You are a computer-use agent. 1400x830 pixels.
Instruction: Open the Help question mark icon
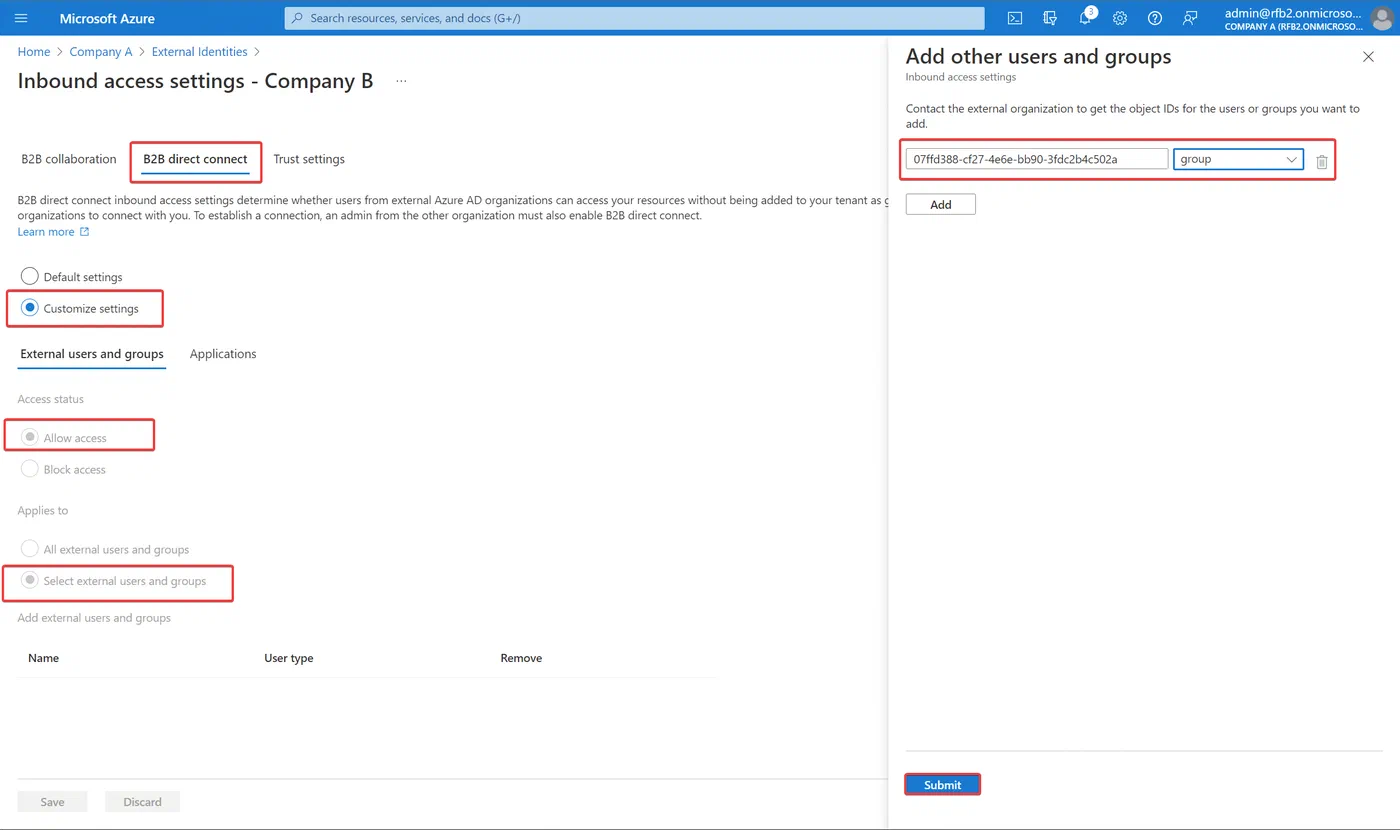click(1155, 18)
